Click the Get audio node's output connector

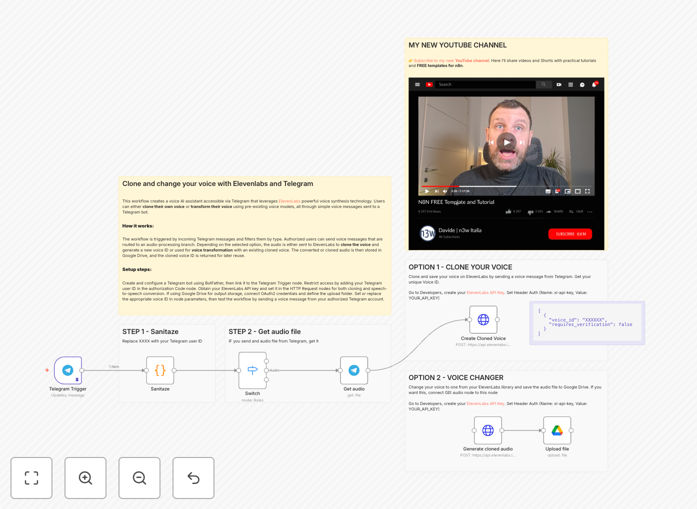tap(368, 370)
